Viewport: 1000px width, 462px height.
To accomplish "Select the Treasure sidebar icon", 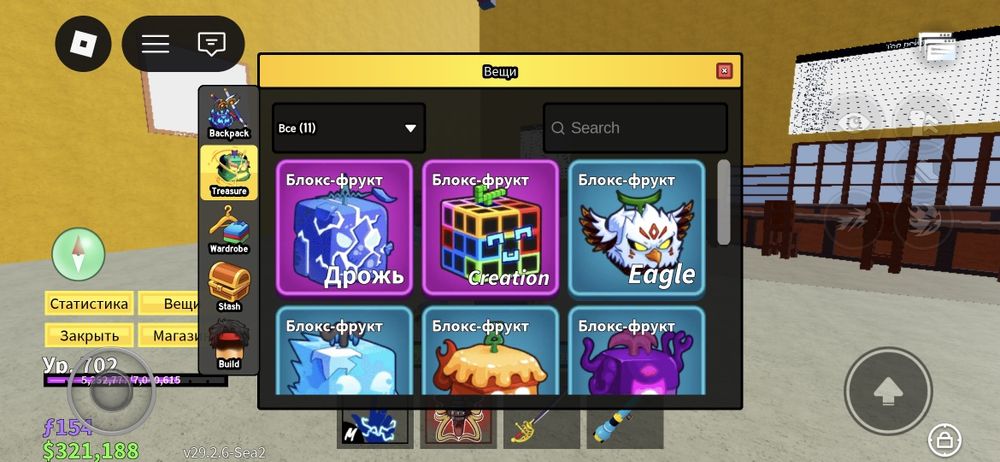I will pyautogui.click(x=229, y=172).
